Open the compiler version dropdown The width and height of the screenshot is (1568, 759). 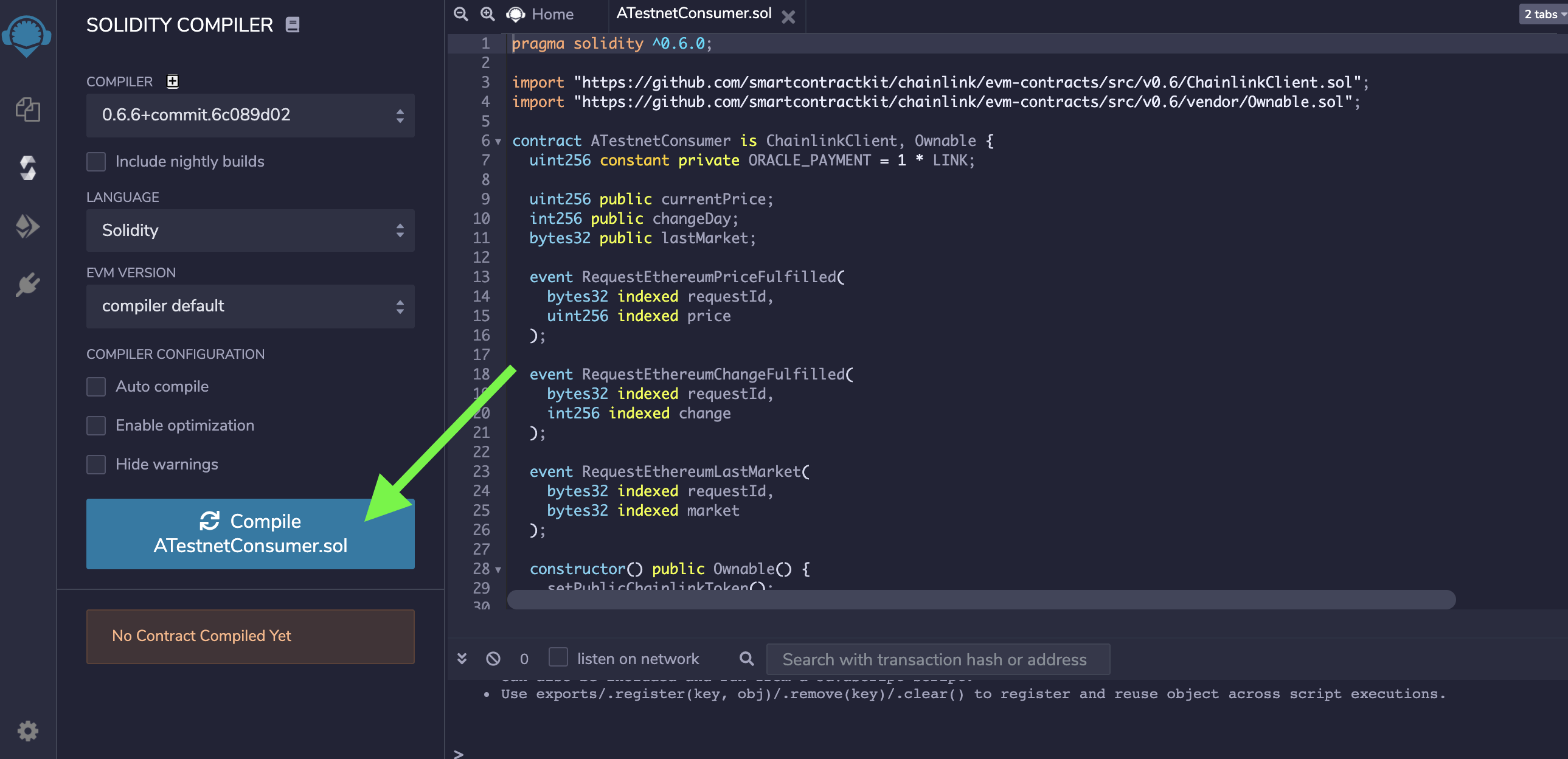pos(250,115)
